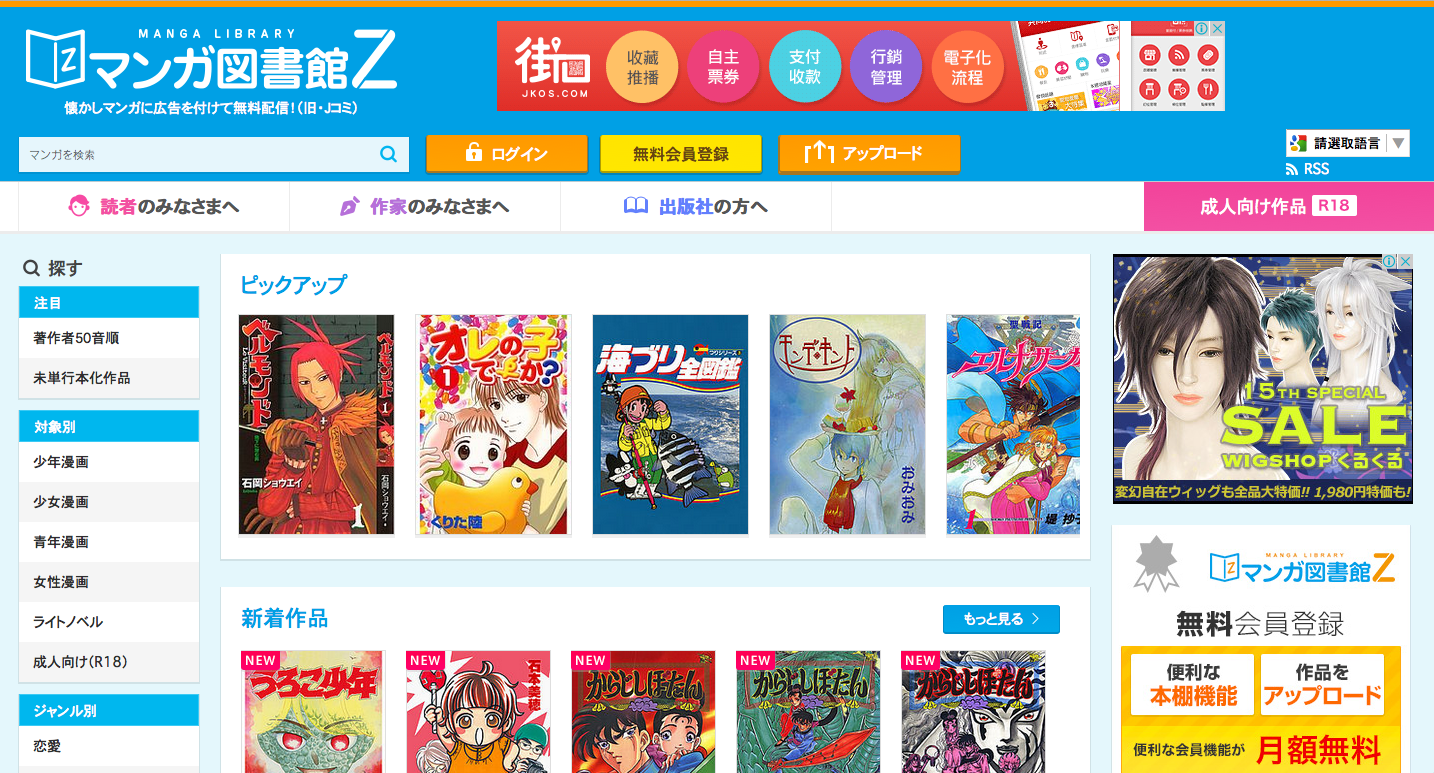
Task: Open the 海づり全図鑑 manga cover
Action: point(670,425)
